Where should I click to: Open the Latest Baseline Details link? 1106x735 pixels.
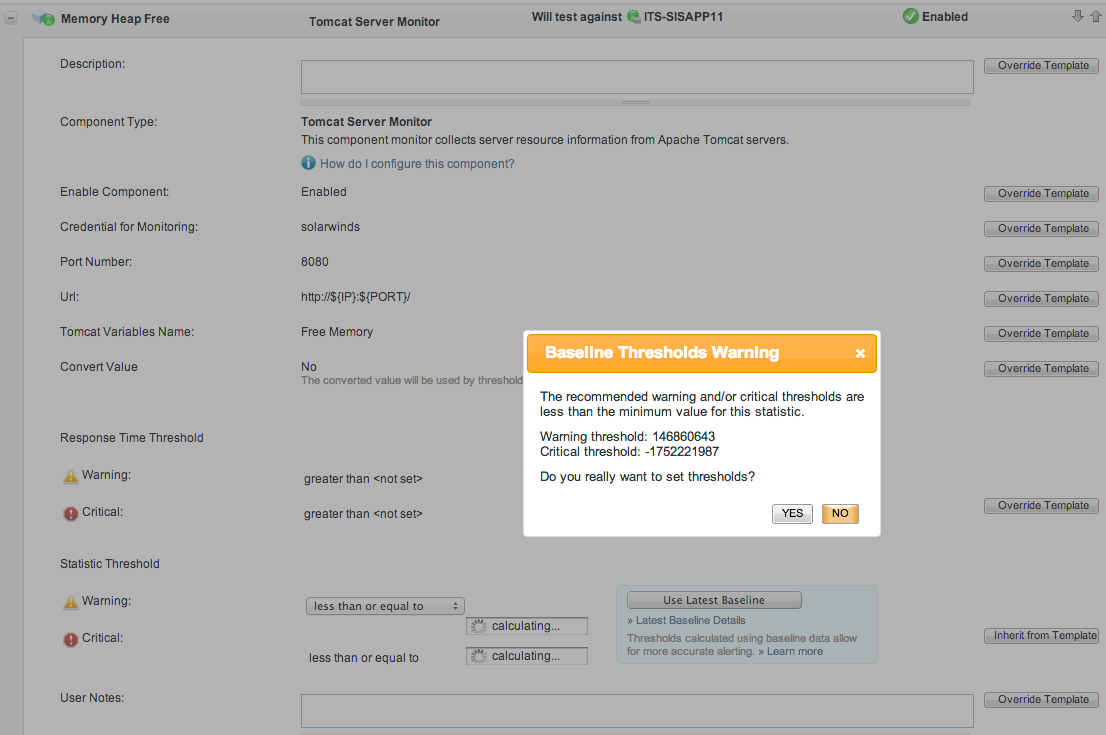coord(690,621)
